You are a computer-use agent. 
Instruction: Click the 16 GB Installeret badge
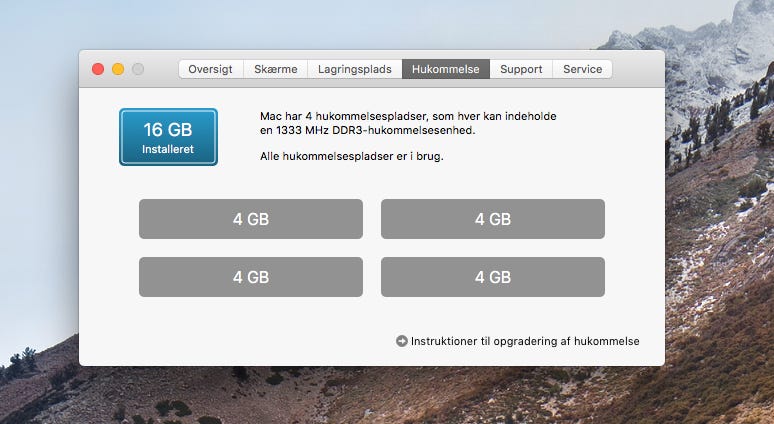[x=168, y=137]
